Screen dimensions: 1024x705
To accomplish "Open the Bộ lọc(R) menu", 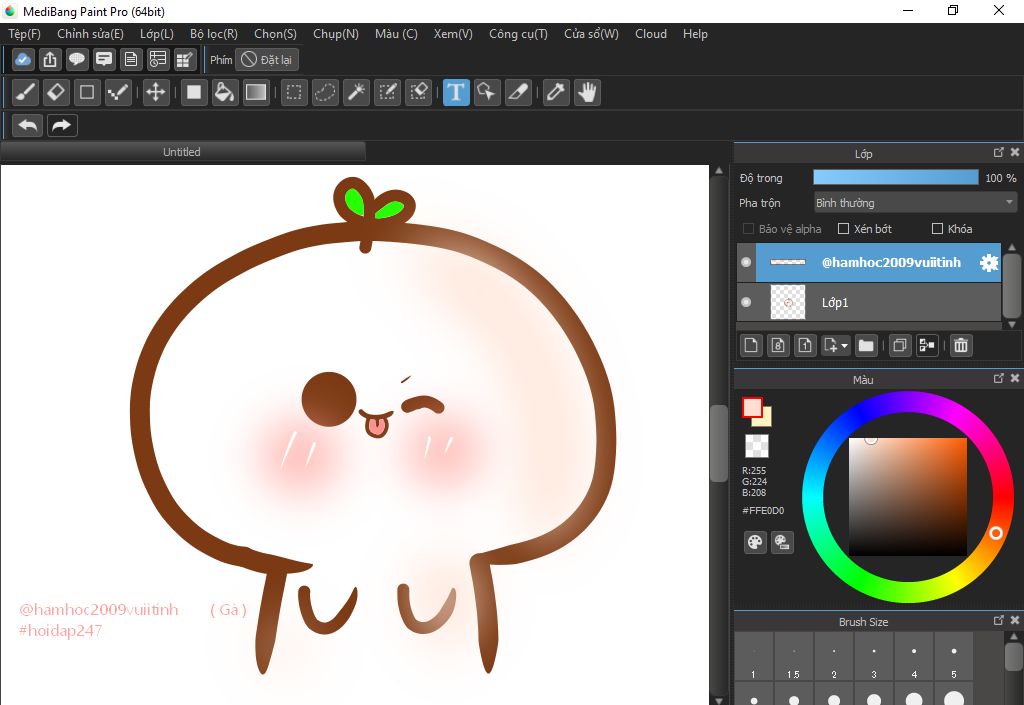I will coord(214,34).
